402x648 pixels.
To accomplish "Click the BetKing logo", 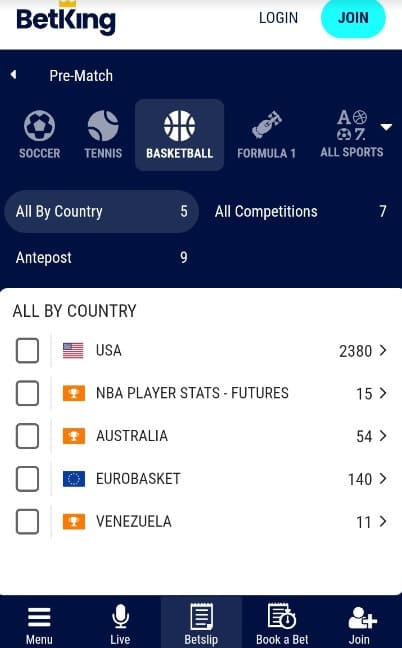I will [66, 18].
